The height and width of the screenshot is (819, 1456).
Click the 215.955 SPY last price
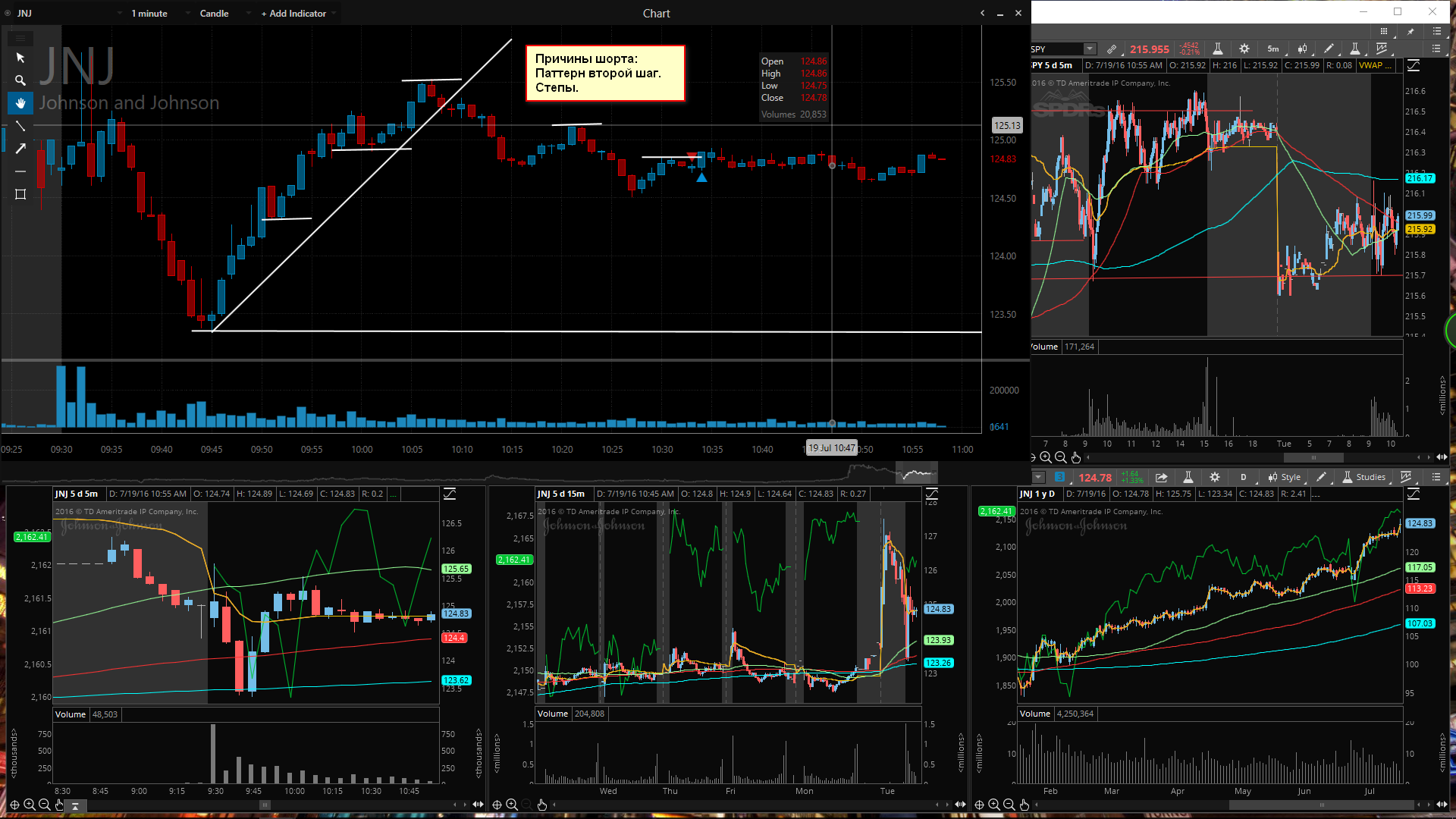coord(1150,49)
